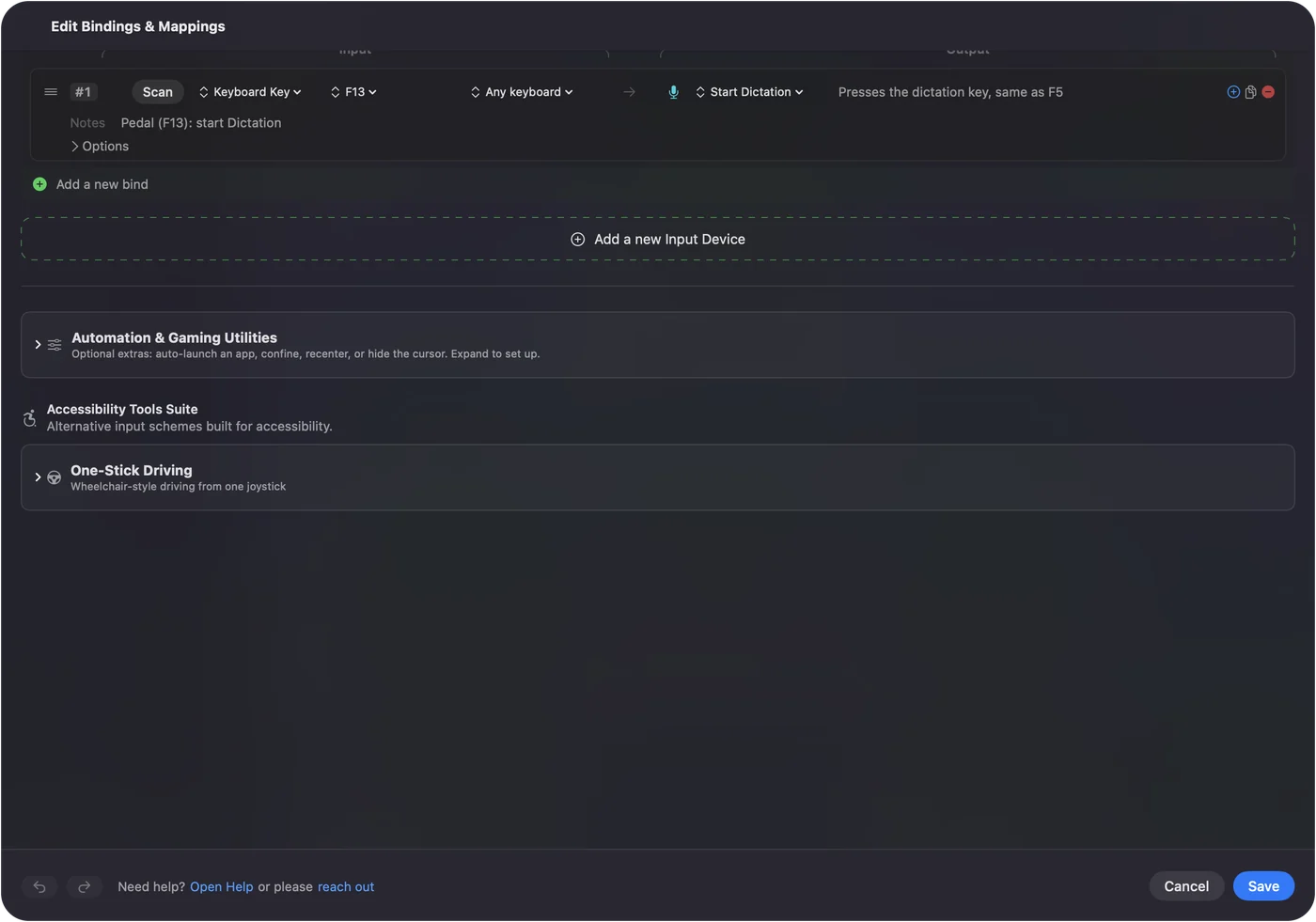Screen dimensions: 1316x922
Task: Click the 'Accessibility Tools Suite' heading
Action: tap(122, 410)
